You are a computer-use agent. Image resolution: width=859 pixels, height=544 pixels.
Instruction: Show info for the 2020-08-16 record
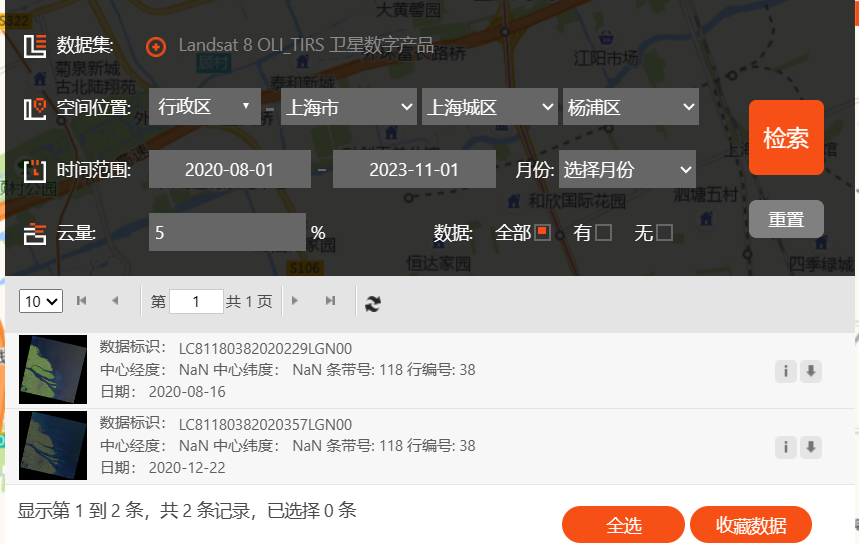point(786,371)
